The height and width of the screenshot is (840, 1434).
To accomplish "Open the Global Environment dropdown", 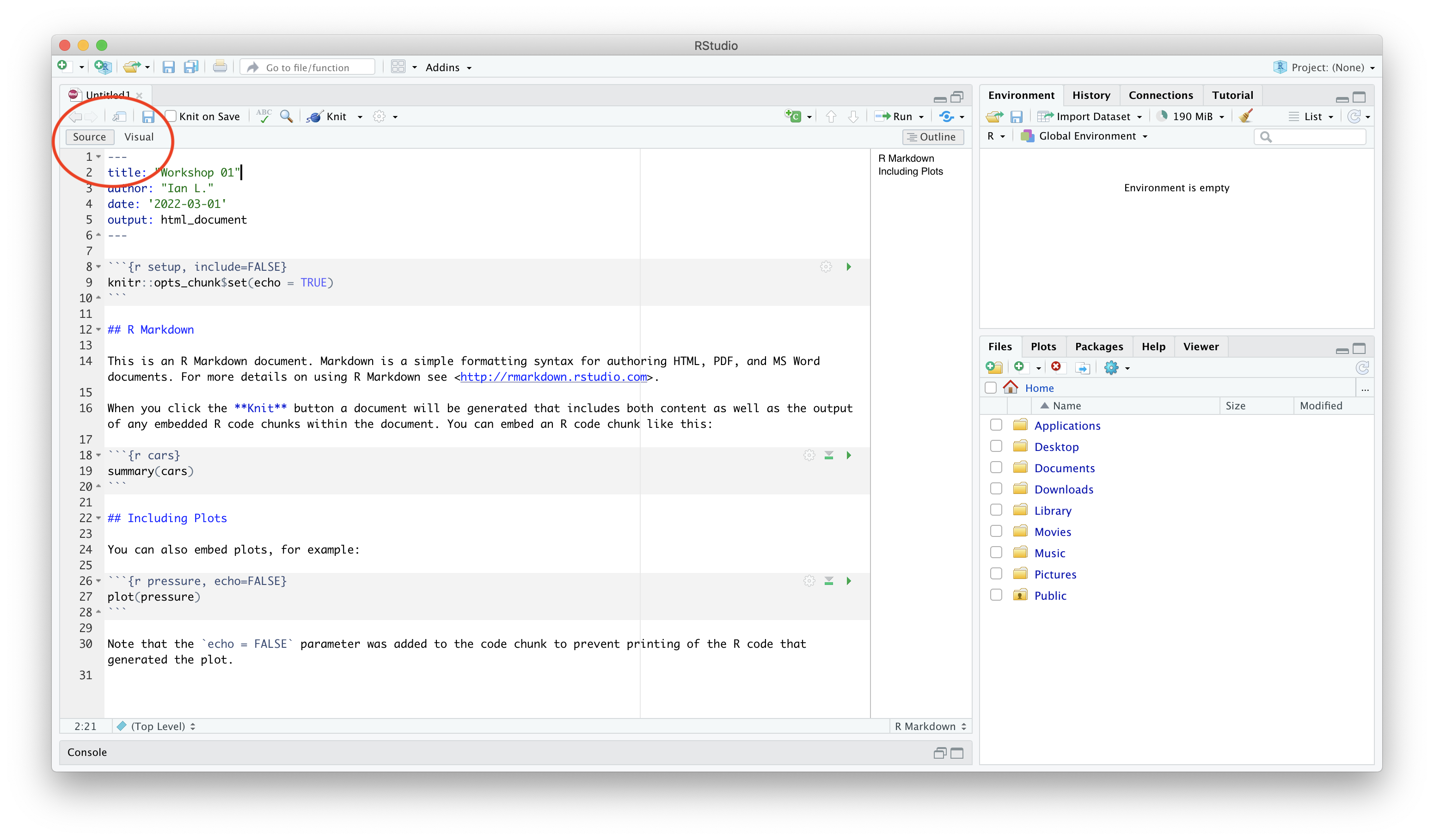I will 1085,136.
